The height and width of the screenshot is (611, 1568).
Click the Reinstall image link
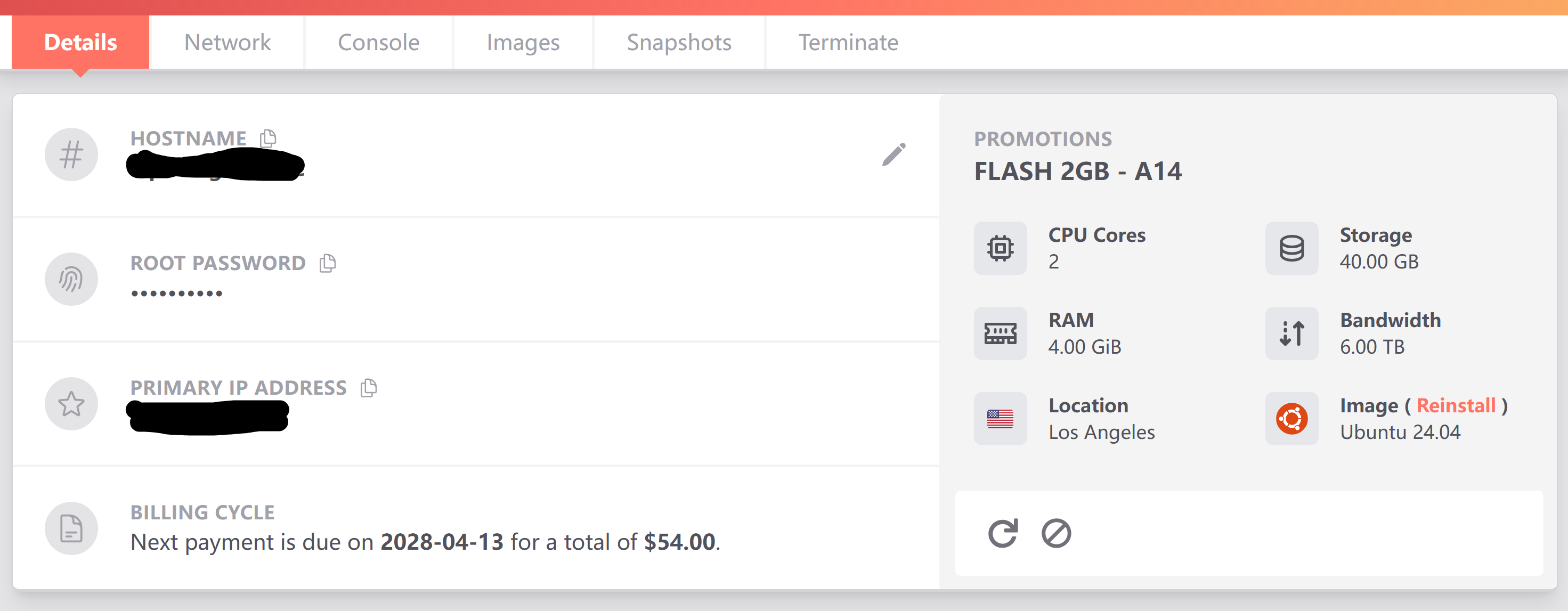1456,405
